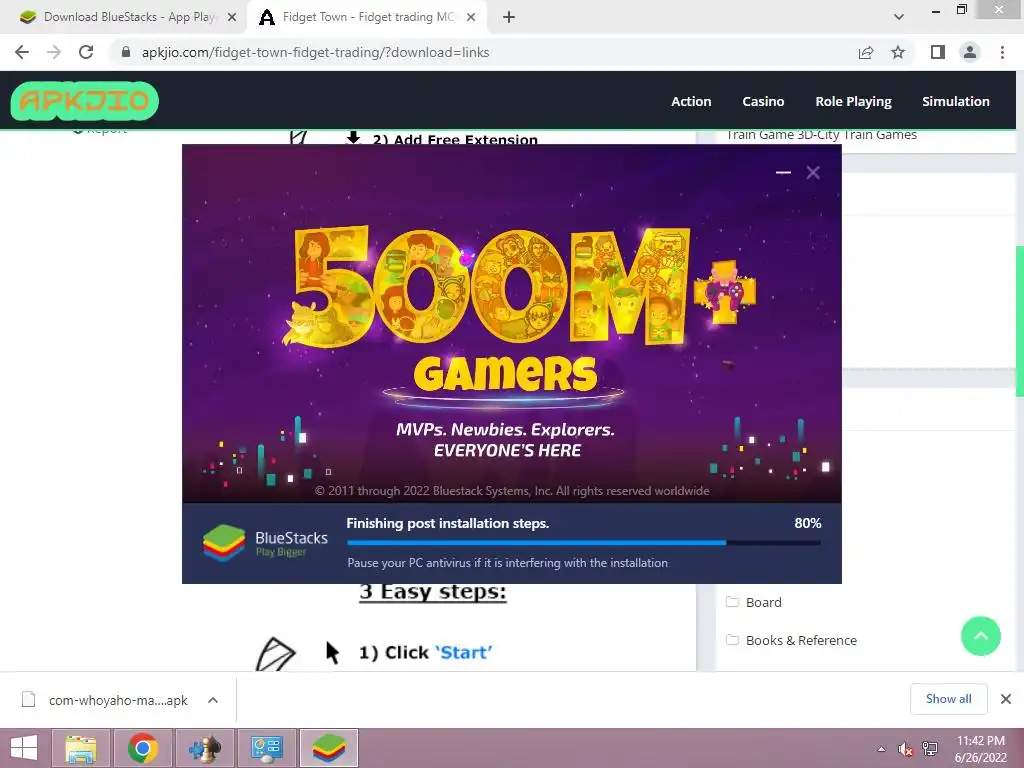Open Chrome three-dot menu

click(1002, 52)
